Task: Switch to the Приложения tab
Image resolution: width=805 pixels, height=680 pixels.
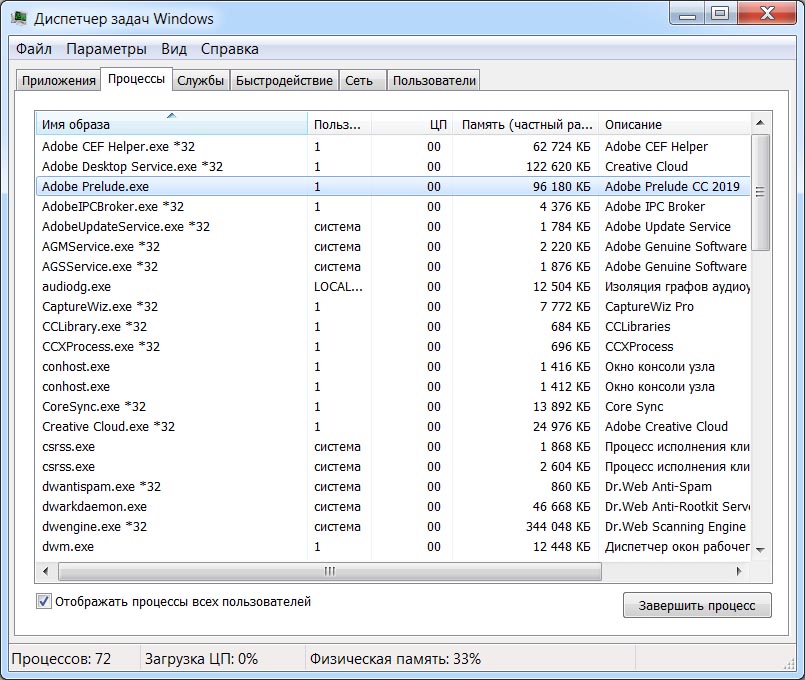Action: pyautogui.click(x=59, y=81)
